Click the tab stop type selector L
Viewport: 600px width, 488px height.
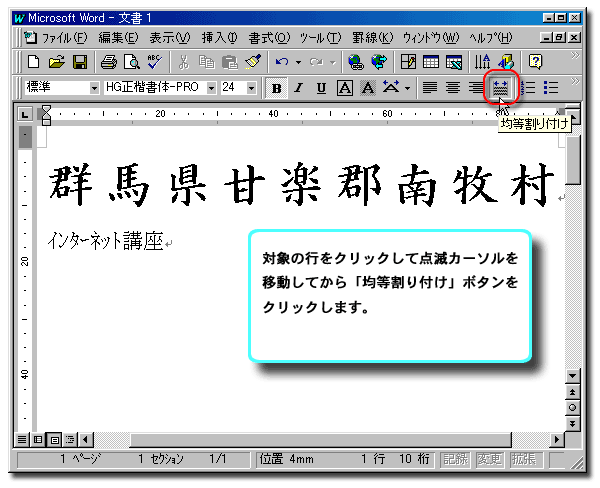click(25, 114)
